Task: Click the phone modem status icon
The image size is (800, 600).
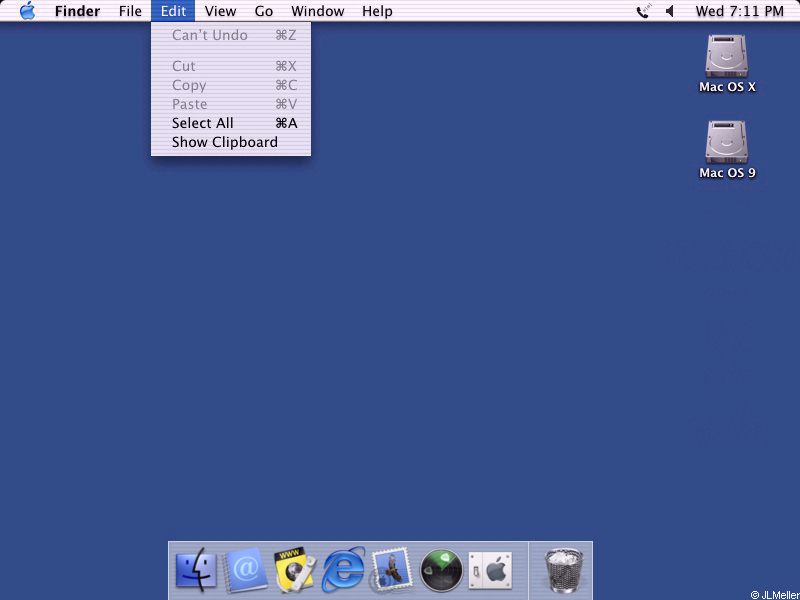Action: coord(644,11)
